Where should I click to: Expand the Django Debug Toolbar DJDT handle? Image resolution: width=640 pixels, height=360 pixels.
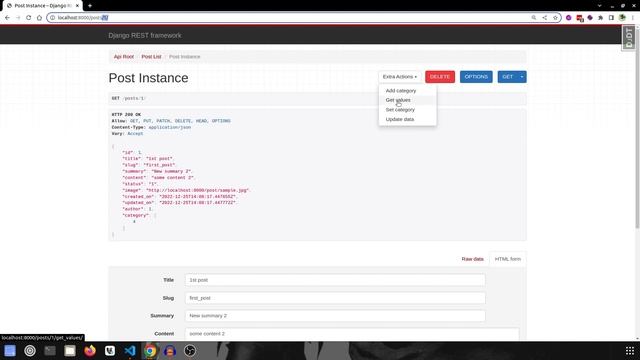(629, 38)
